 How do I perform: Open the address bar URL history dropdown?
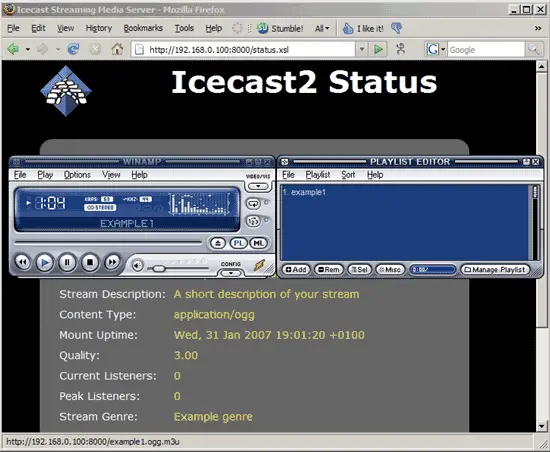362,49
